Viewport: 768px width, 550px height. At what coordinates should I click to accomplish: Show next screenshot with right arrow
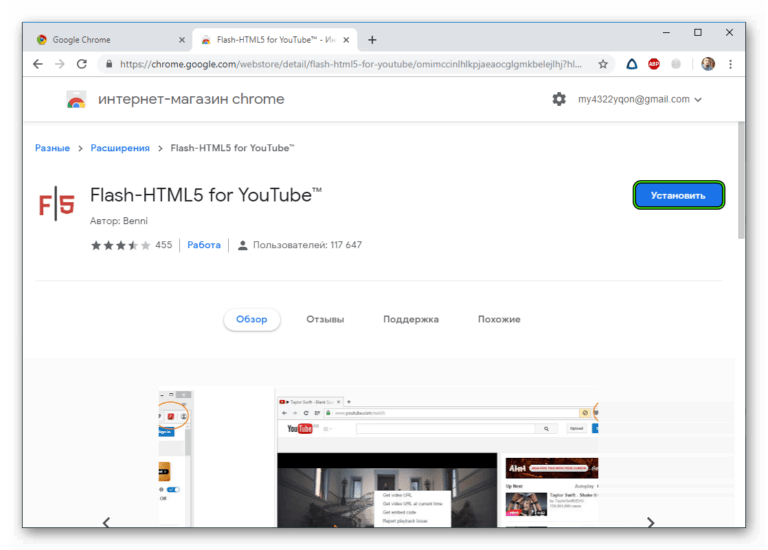pos(650,522)
